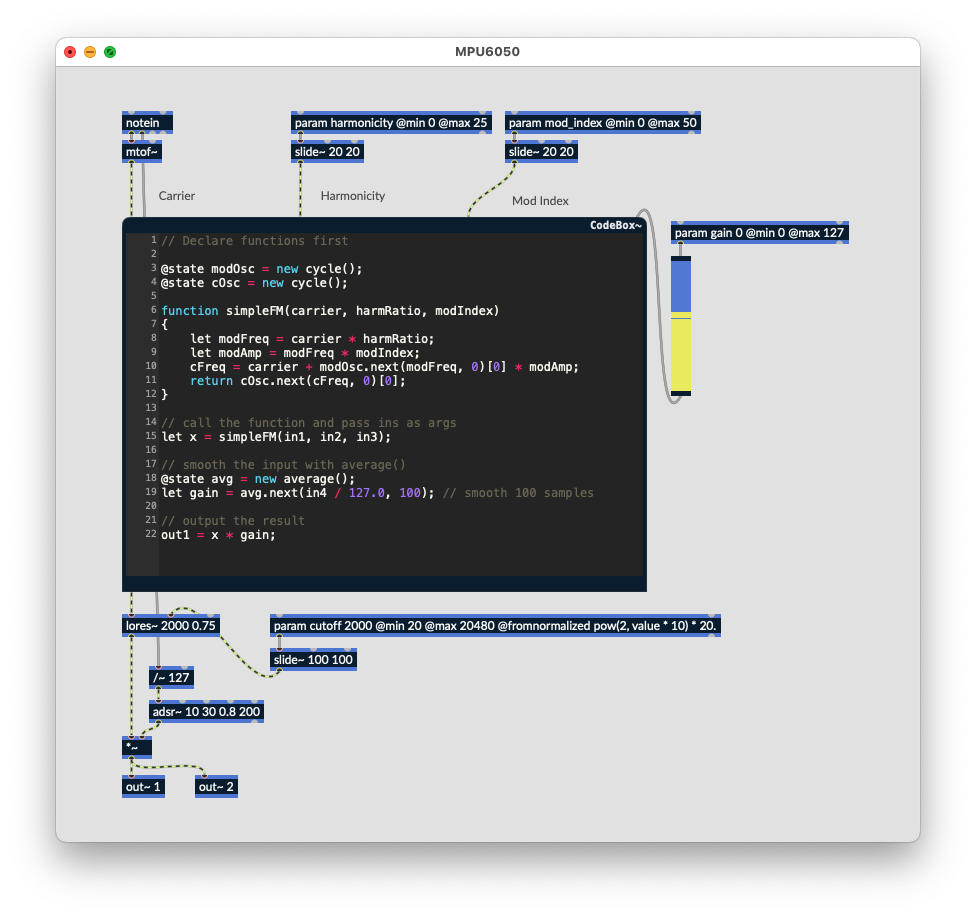Select the /~ 127 divide object

[171, 678]
